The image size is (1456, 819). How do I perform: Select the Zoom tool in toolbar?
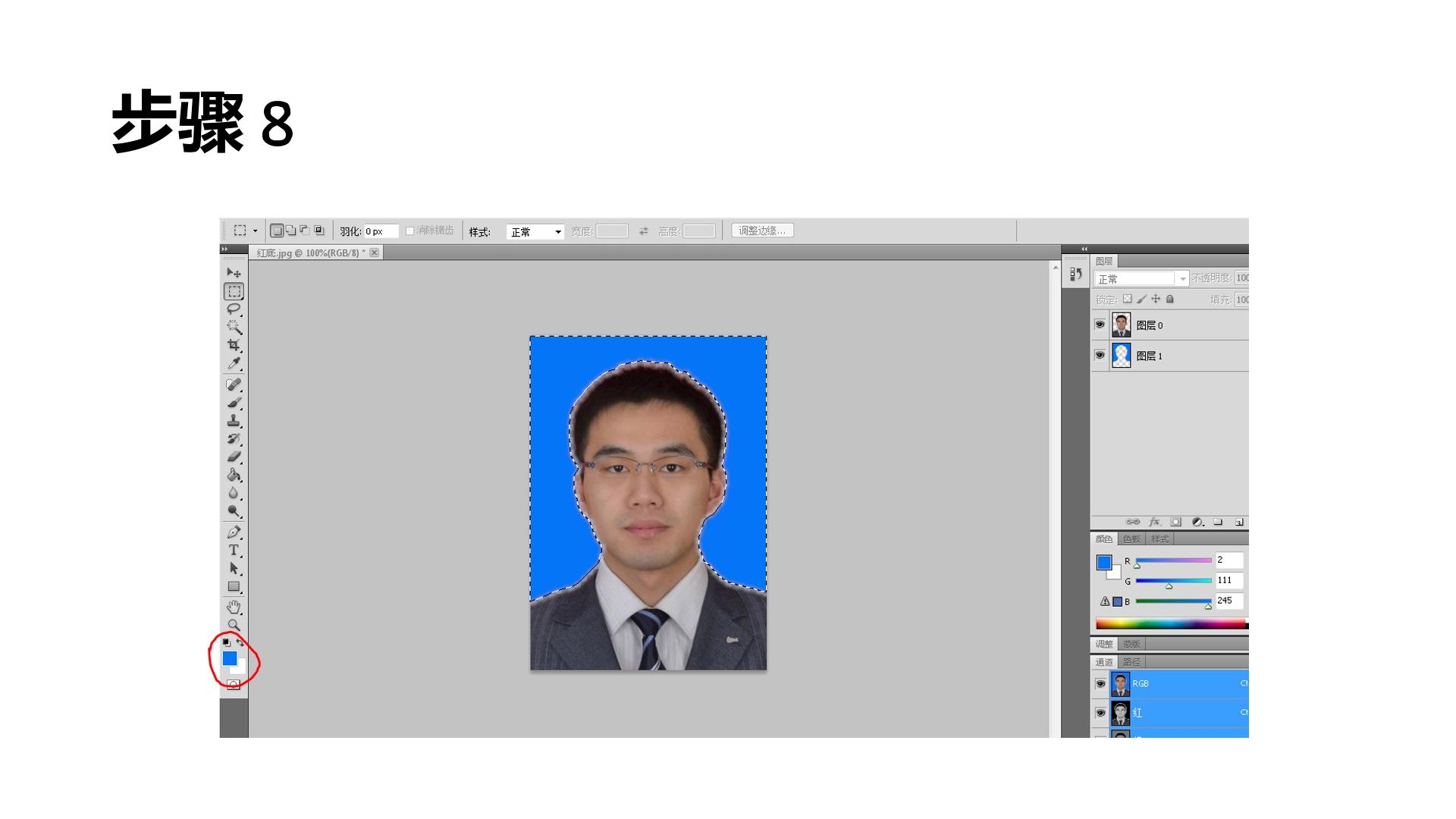pos(234,626)
